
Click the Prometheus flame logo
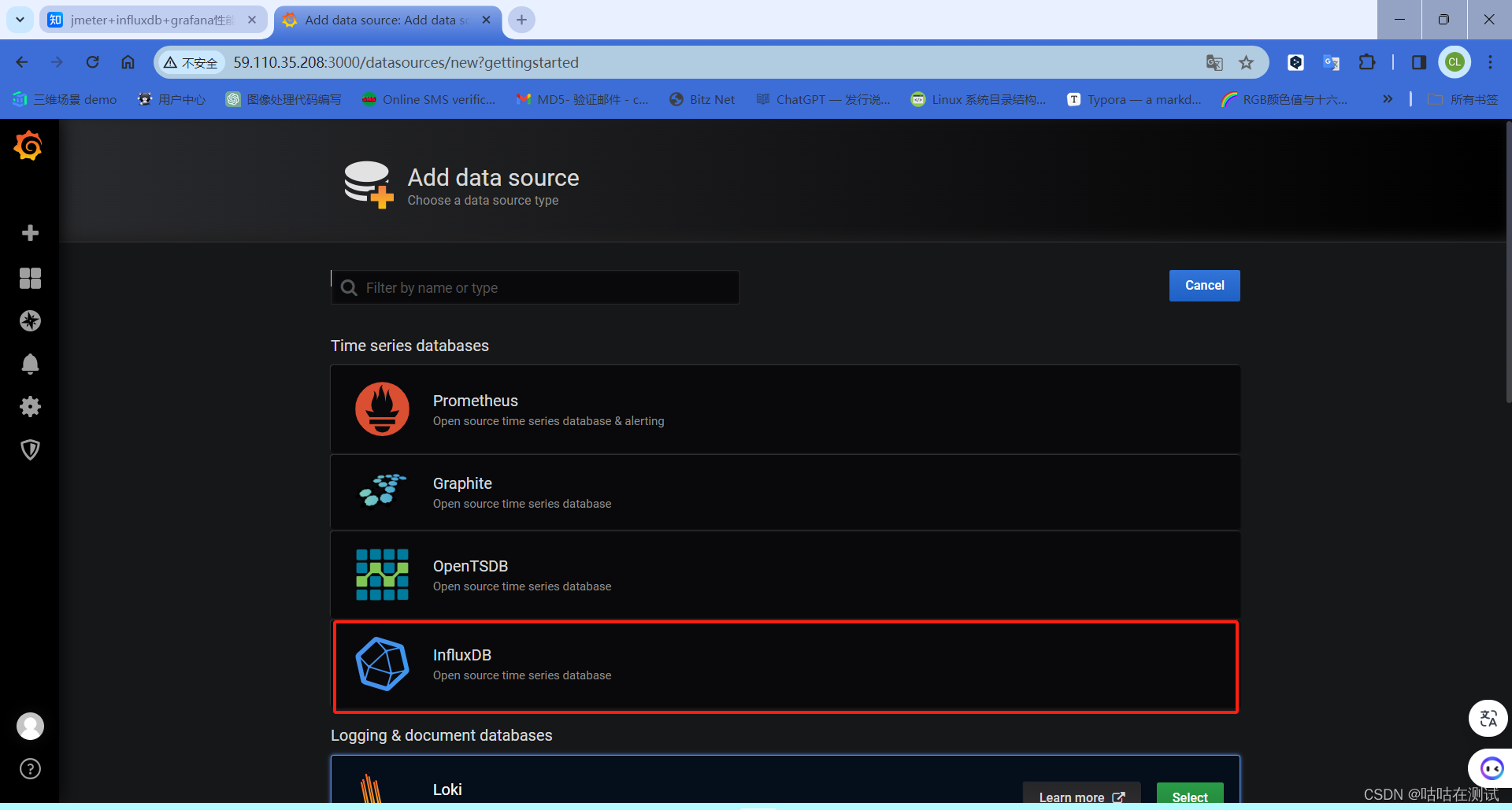[x=382, y=409]
